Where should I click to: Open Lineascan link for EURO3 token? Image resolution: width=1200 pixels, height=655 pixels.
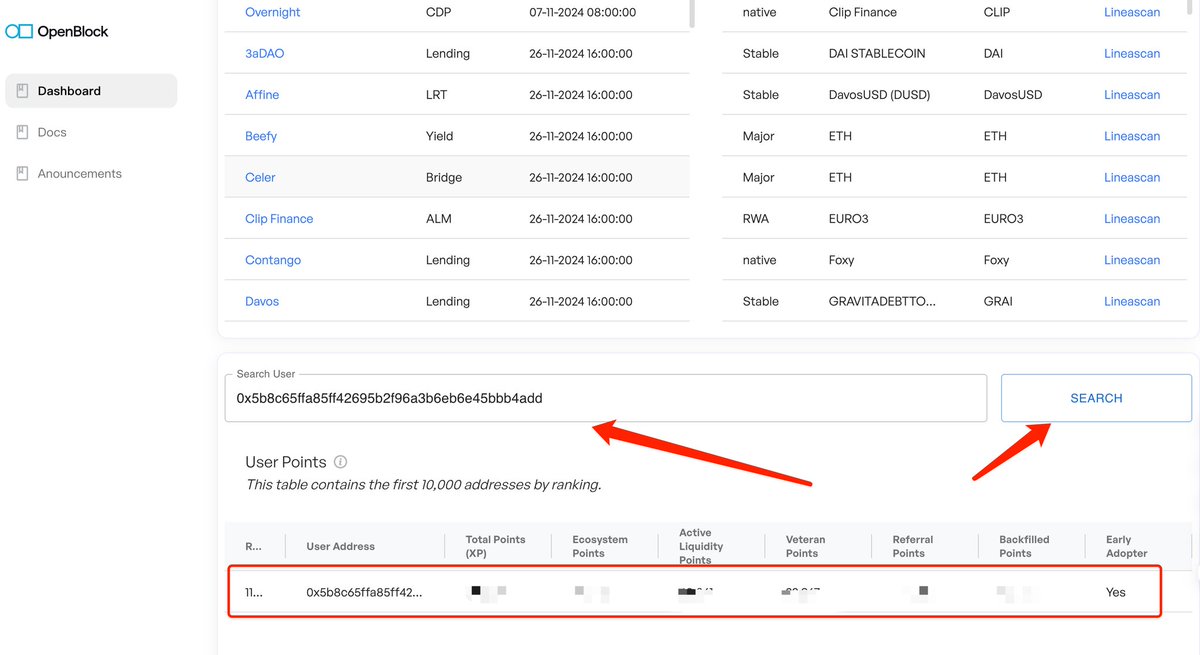point(1132,218)
